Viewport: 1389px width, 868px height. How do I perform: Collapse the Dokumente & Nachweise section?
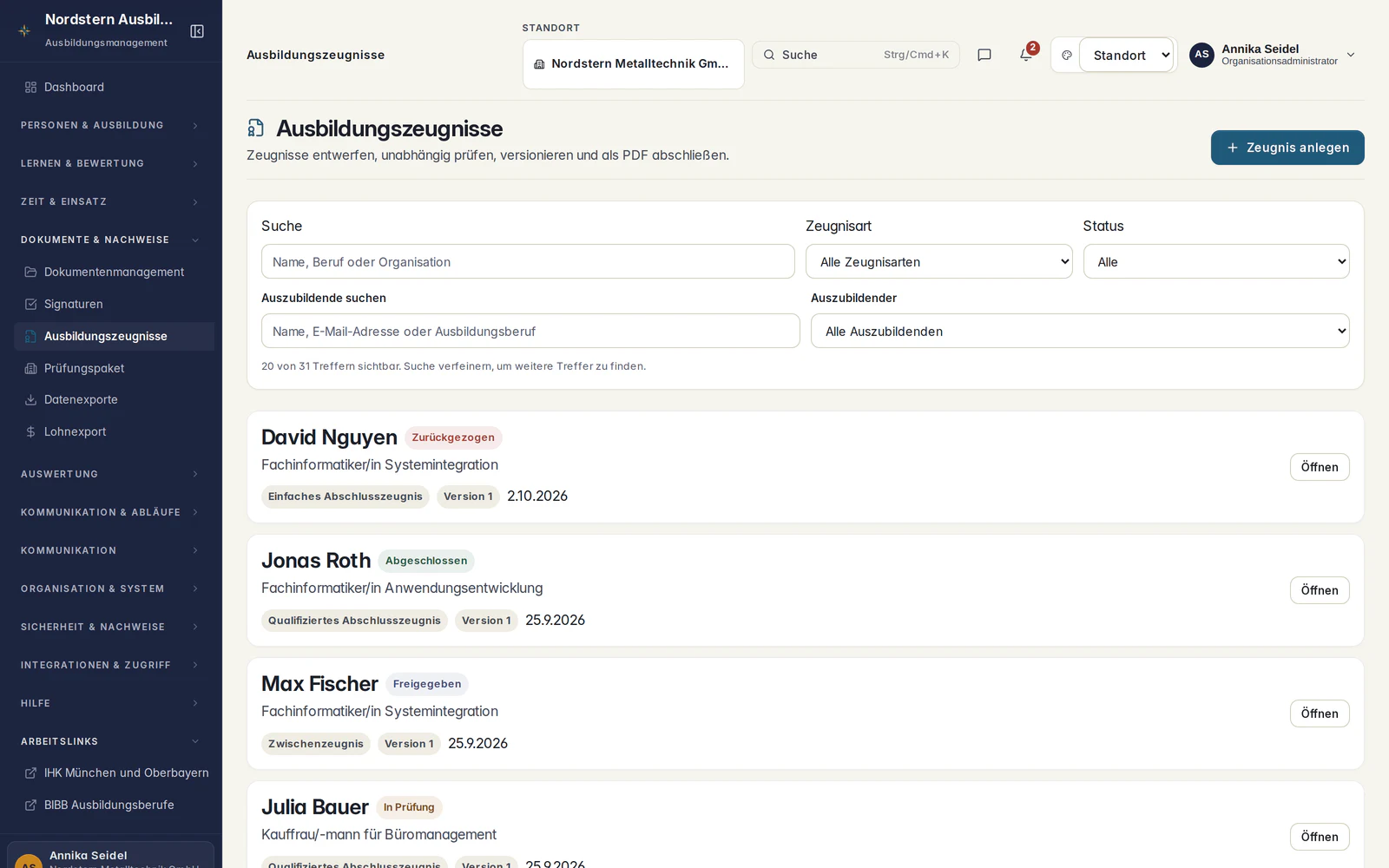pos(110,240)
